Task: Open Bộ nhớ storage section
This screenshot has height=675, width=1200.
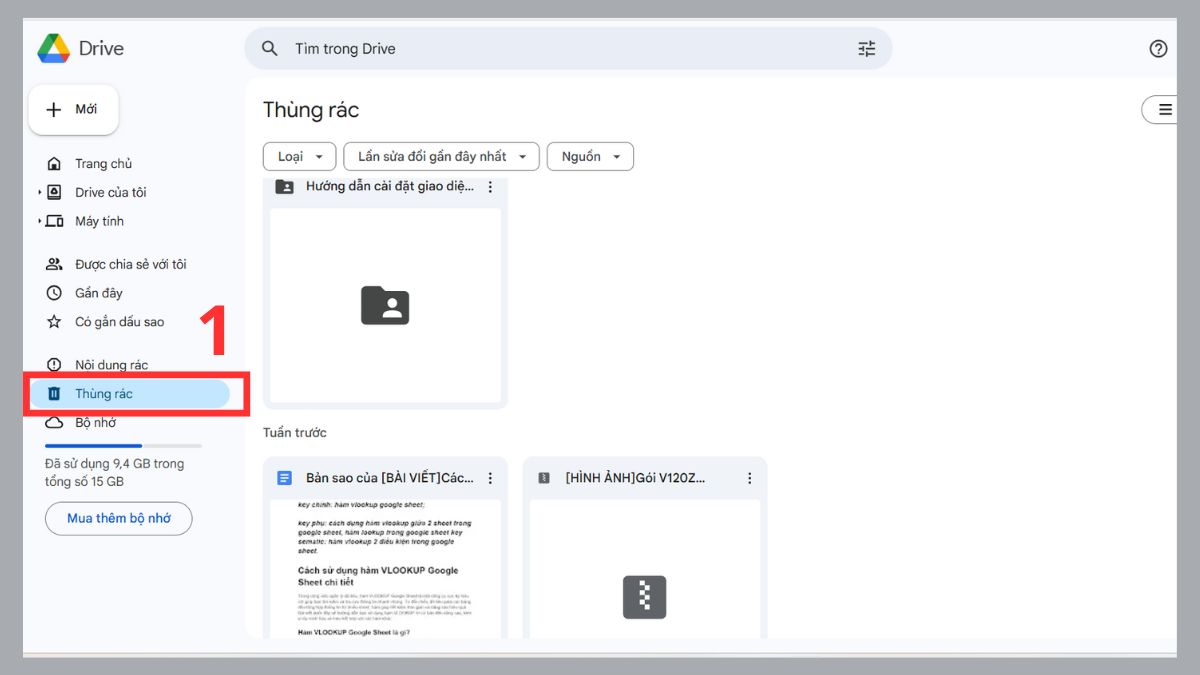Action: [95, 423]
